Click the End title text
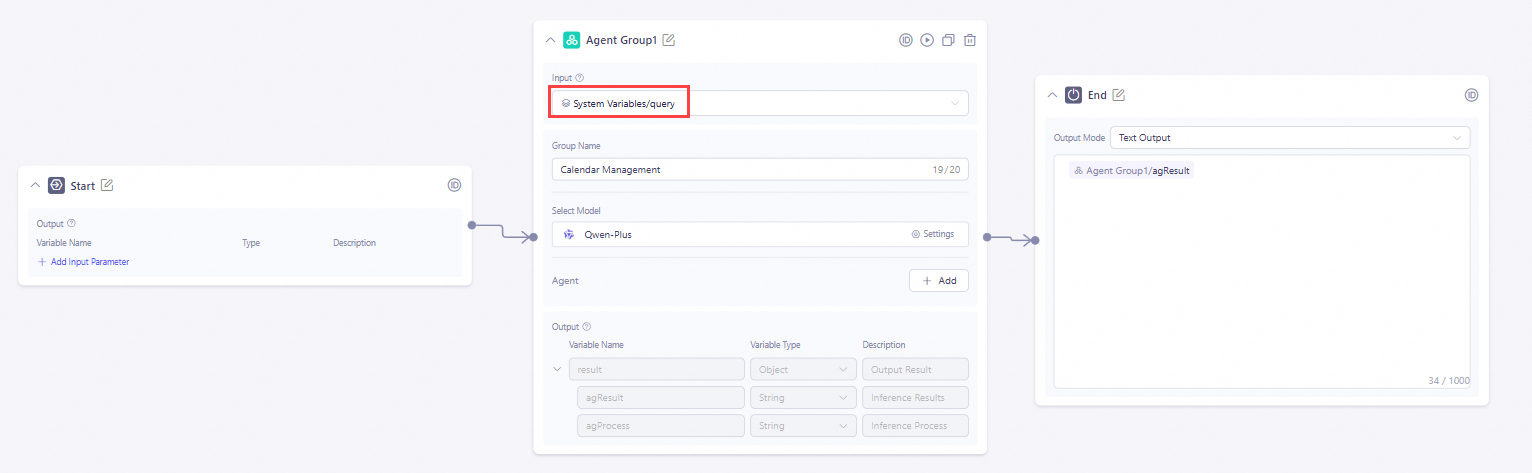Screen dimensions: 1532x473 tap(1097, 95)
